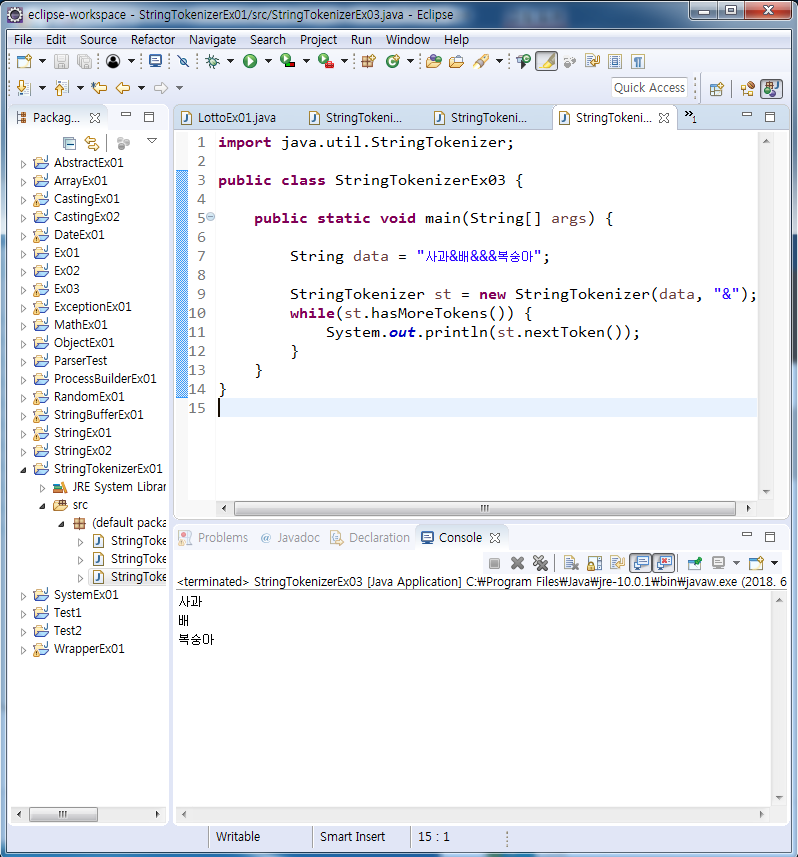Collapse the main method fold marker
Image resolution: width=798 pixels, height=857 pixels.
pyautogui.click(x=211, y=216)
